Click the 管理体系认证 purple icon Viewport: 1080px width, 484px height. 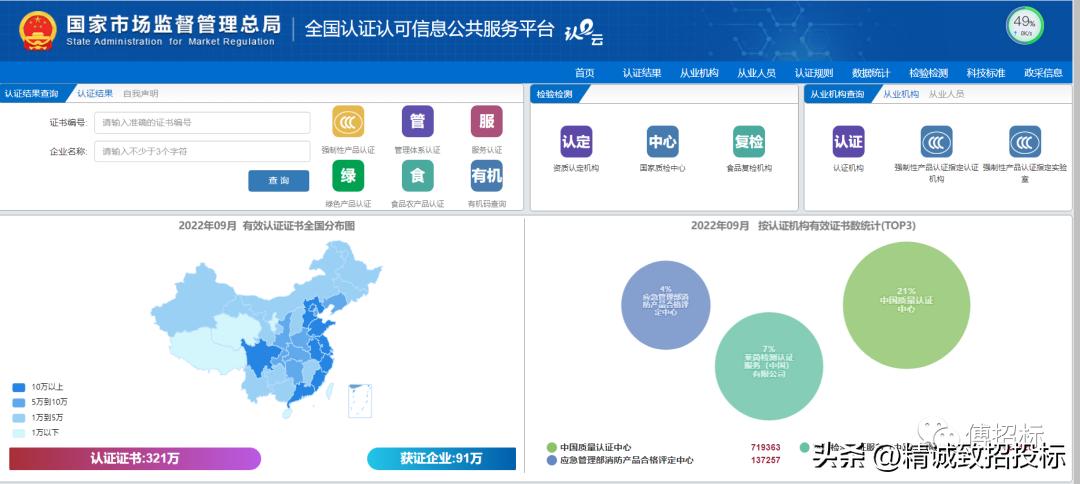click(417, 122)
